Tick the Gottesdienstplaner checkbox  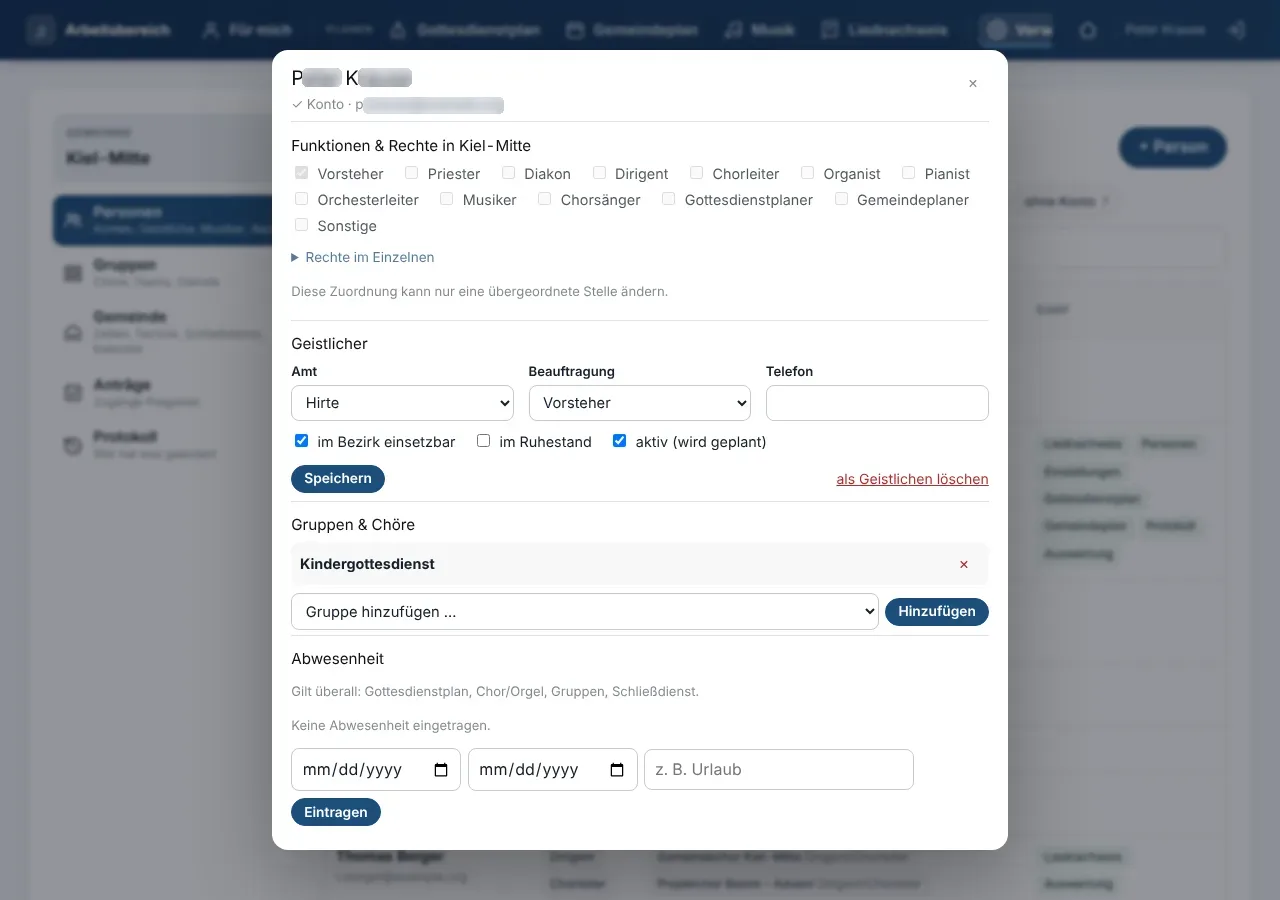click(668, 199)
